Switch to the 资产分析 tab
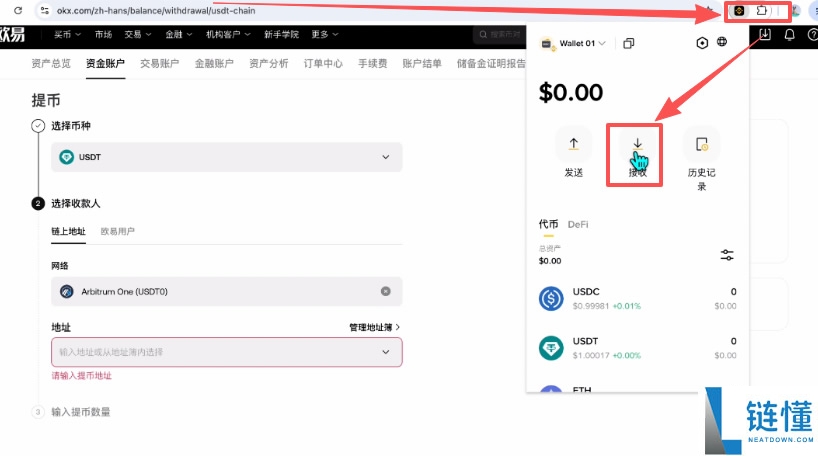 (269, 64)
